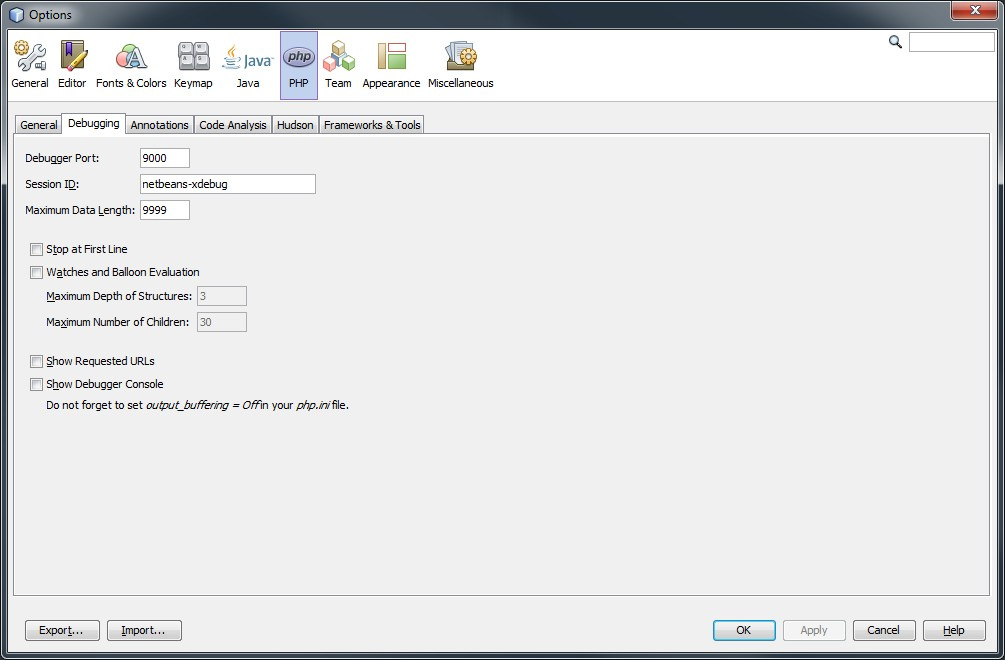Open the Frameworks & Tools tab

coord(372,125)
